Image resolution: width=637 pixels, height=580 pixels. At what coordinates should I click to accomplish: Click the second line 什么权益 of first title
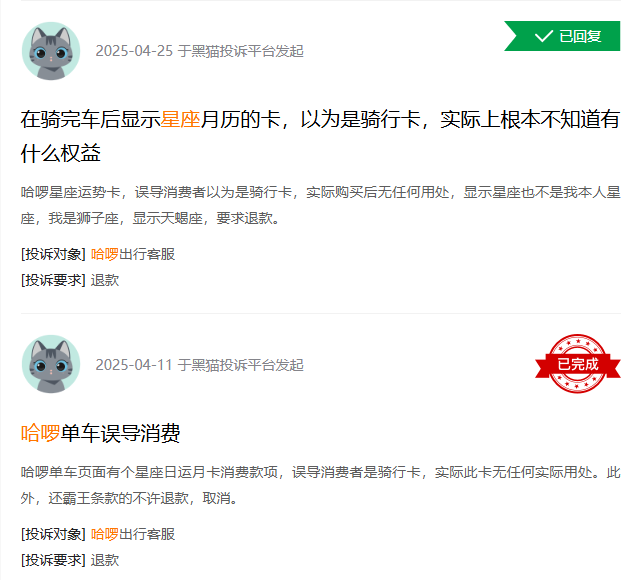pos(61,154)
